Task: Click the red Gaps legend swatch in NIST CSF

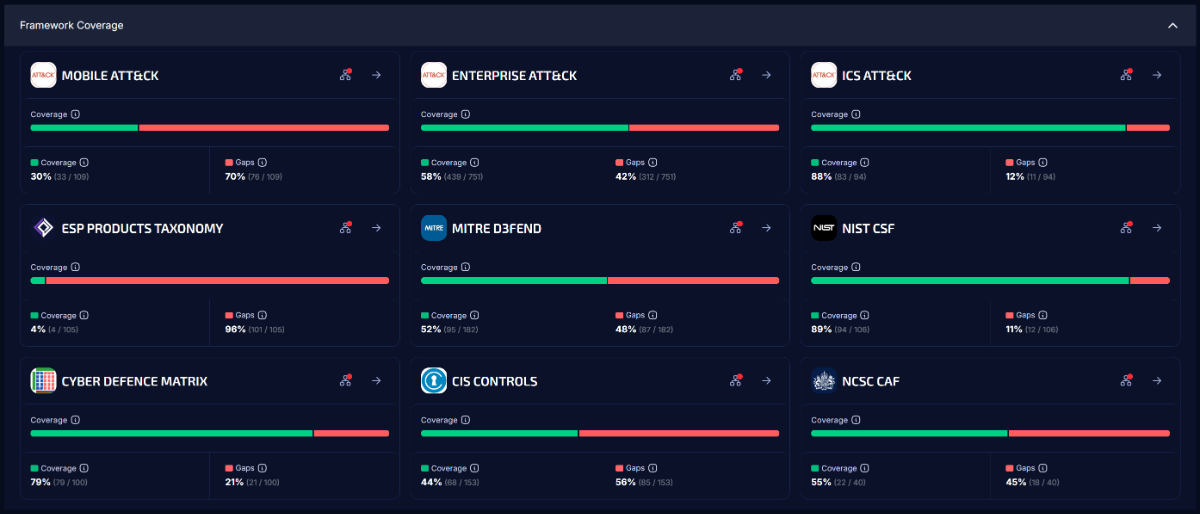Action: point(1009,315)
